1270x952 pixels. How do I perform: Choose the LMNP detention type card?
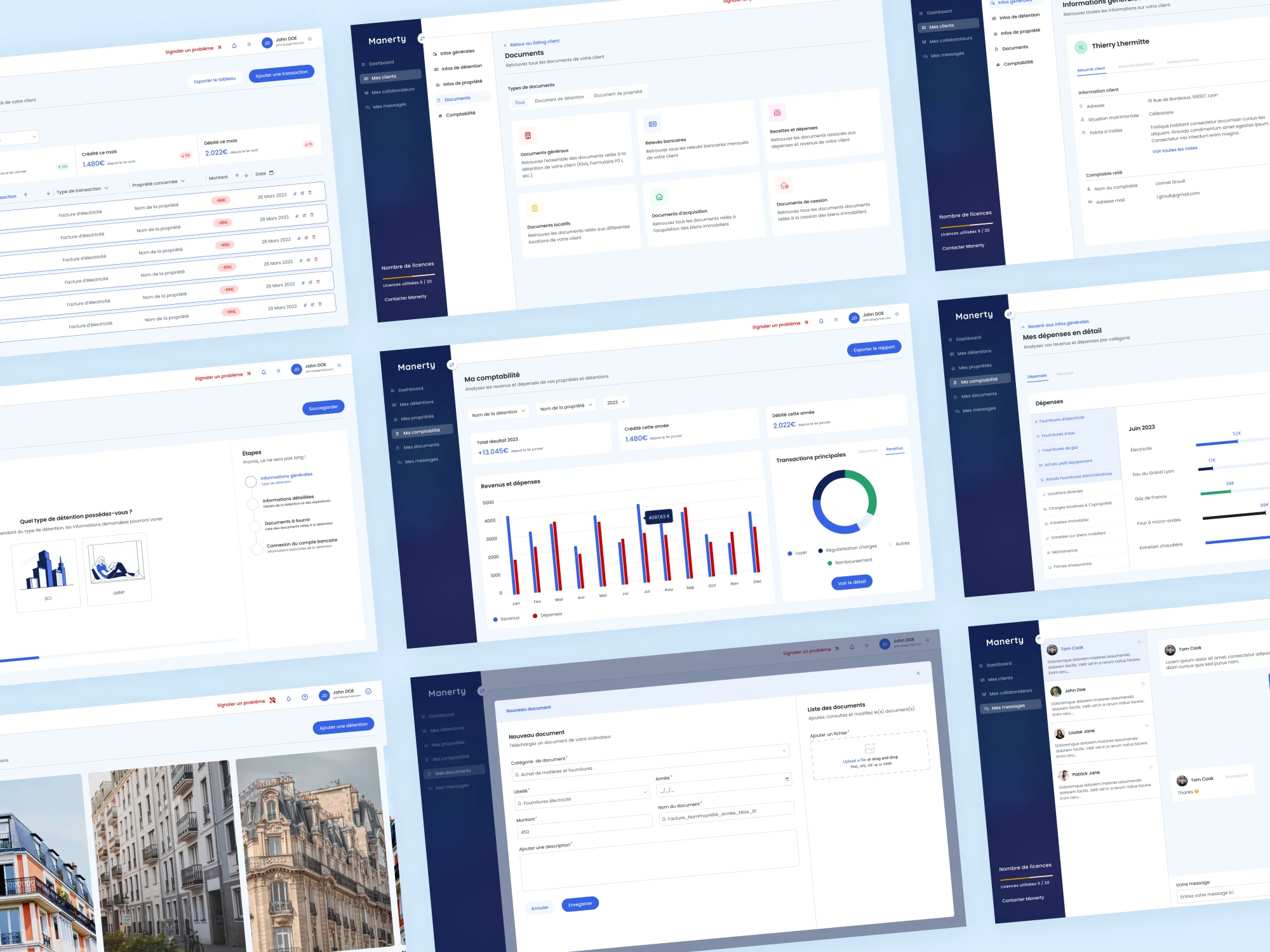[117, 568]
